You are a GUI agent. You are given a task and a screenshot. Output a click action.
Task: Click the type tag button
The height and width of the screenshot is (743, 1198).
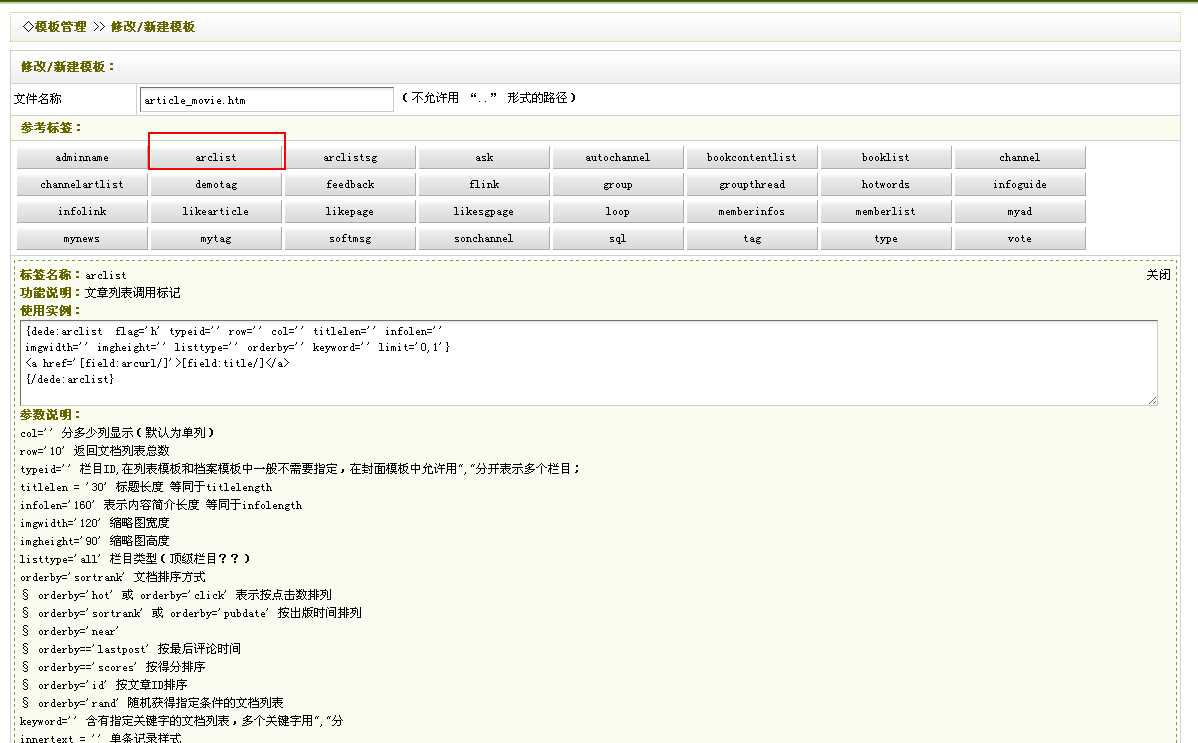coord(886,238)
